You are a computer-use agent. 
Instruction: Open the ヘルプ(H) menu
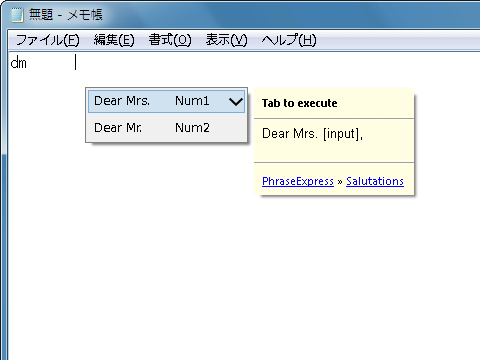coord(288,40)
